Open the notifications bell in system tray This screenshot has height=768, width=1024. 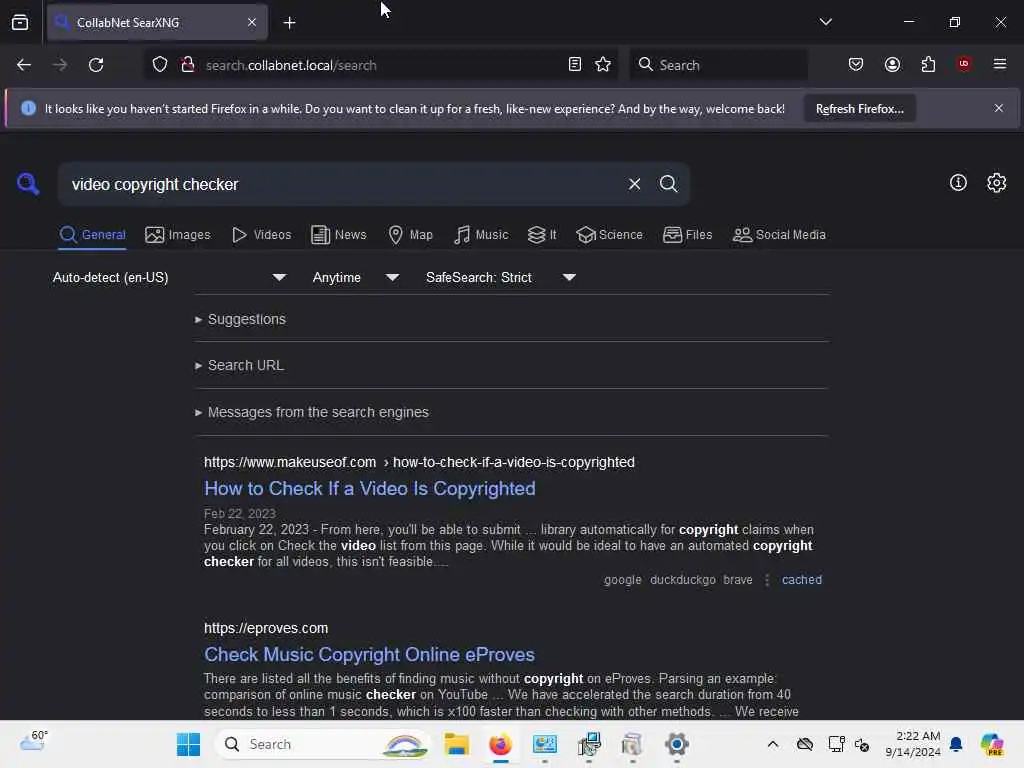(x=956, y=744)
